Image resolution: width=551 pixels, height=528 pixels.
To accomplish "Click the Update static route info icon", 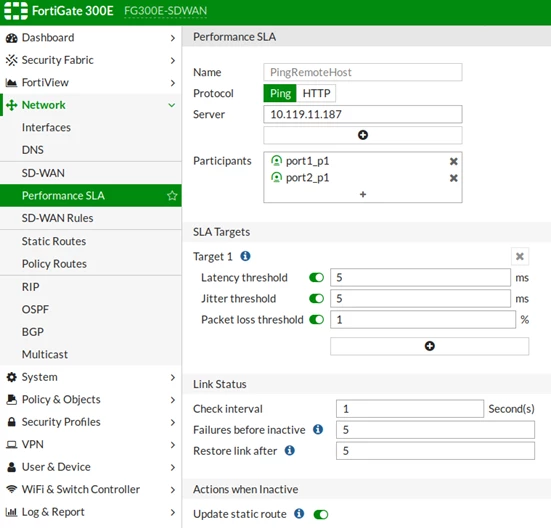I will point(299,514).
